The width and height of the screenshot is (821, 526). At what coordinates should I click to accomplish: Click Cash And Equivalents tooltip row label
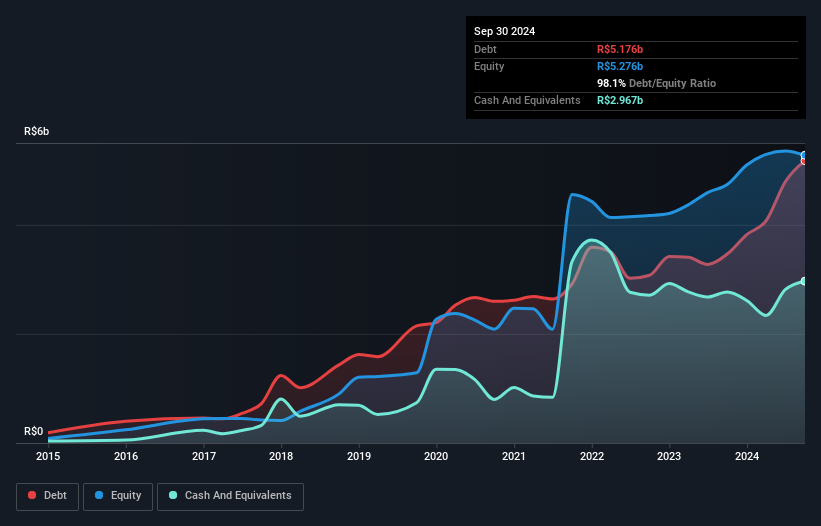point(527,100)
